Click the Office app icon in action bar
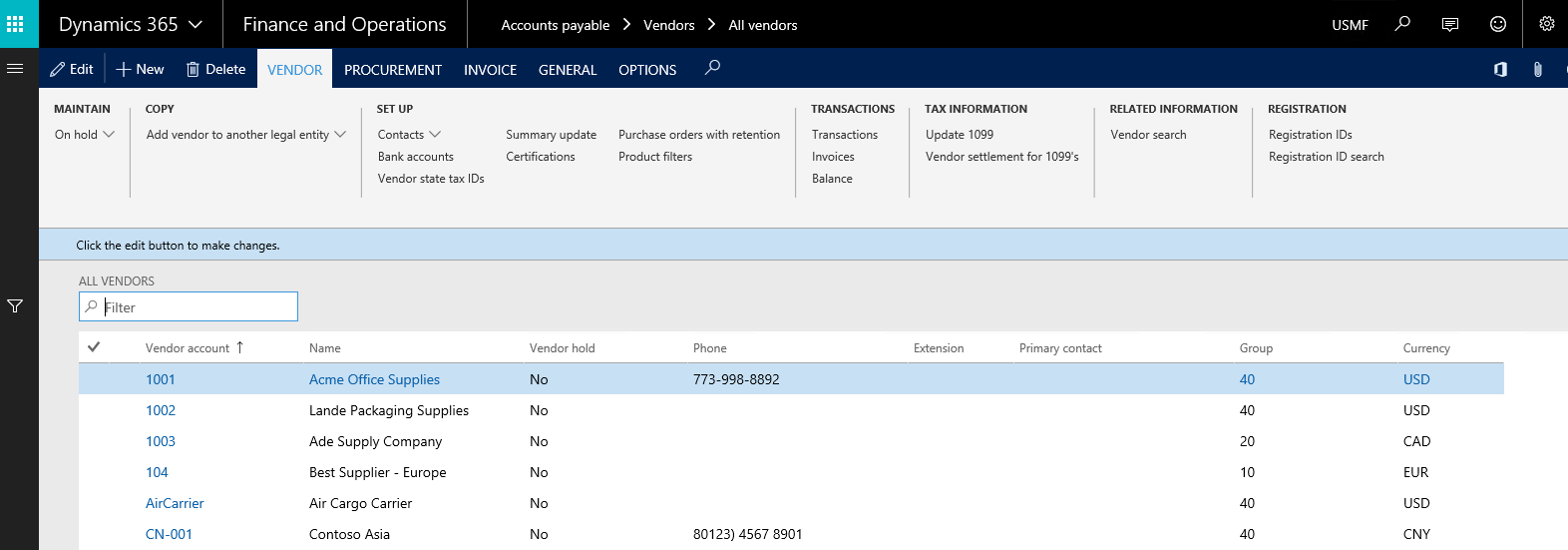1568x550 pixels. point(1500,69)
